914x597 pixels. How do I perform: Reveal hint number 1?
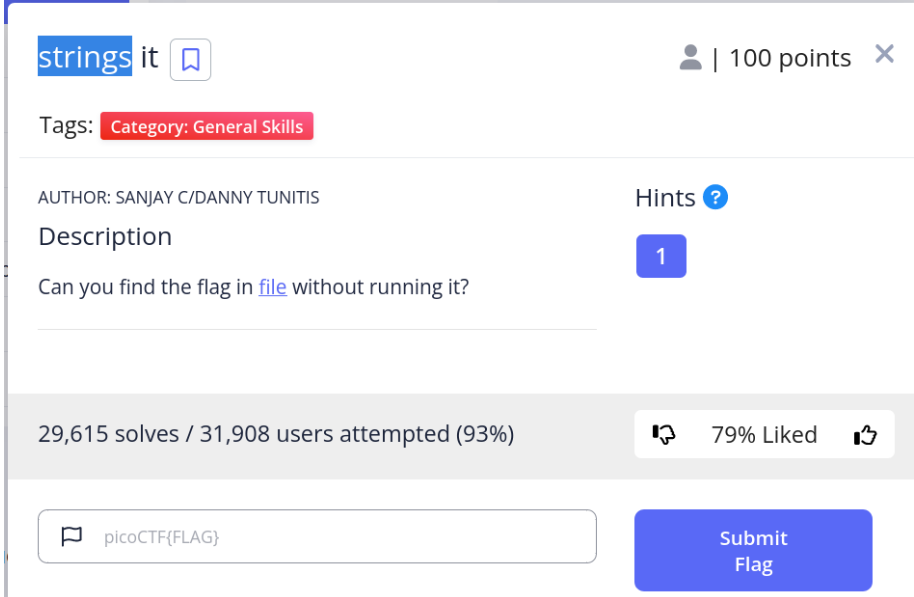click(661, 256)
